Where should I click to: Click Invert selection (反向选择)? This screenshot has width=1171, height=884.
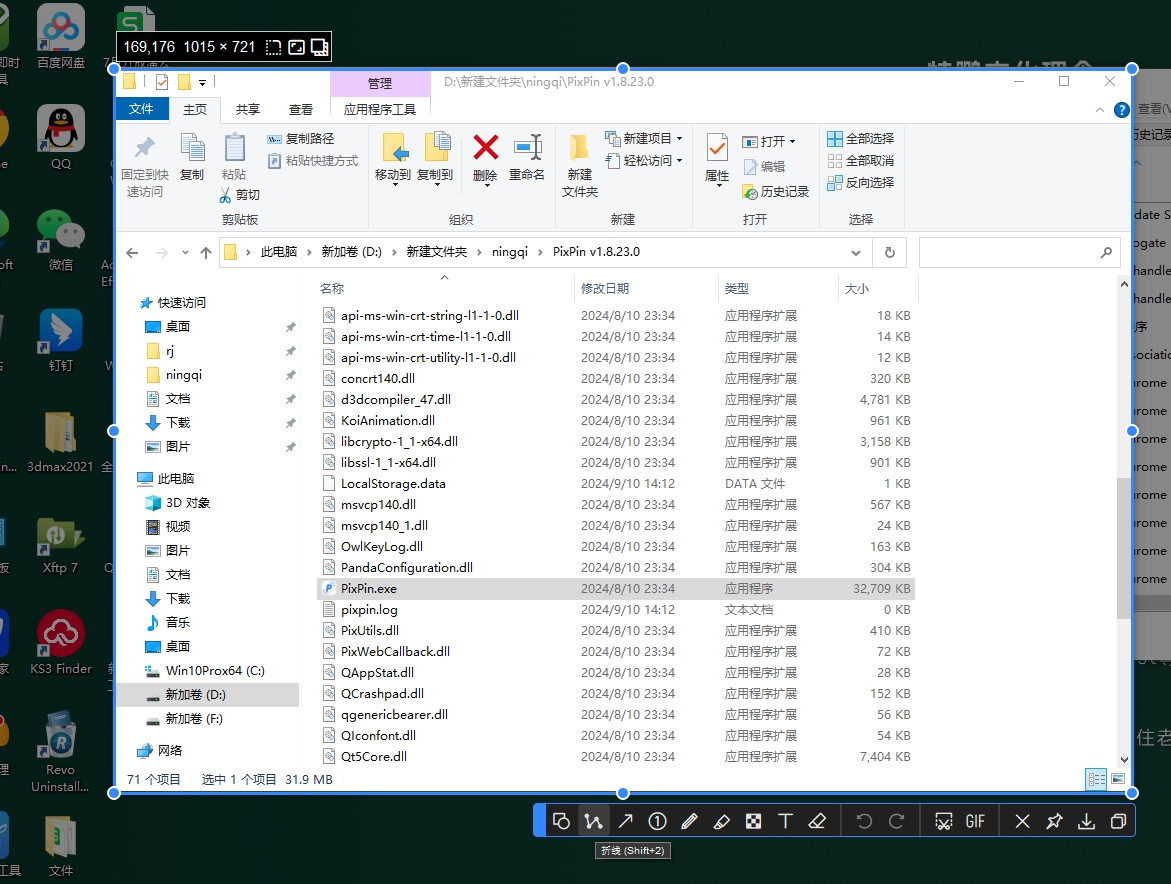[x=860, y=182]
